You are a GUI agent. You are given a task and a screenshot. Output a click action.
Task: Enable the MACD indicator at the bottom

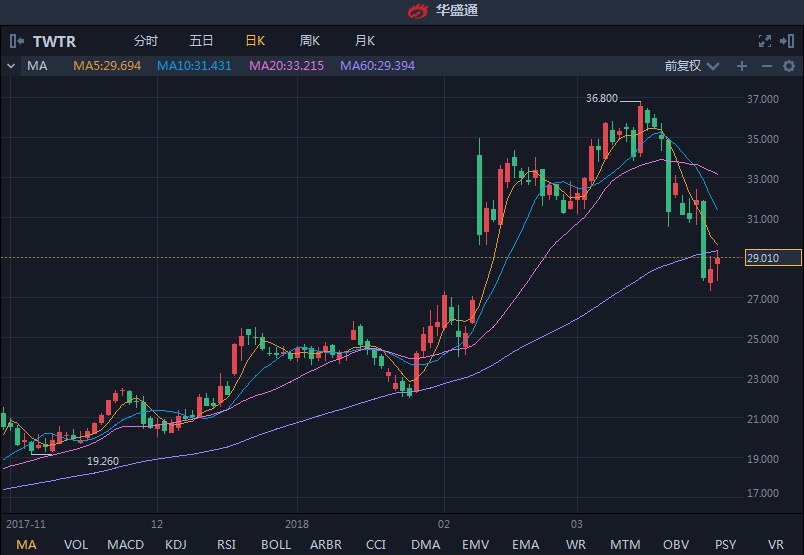[125, 544]
